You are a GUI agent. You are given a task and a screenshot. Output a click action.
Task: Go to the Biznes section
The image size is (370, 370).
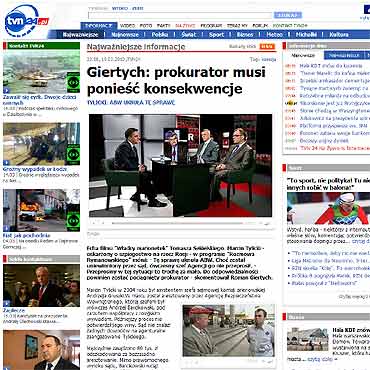point(245,35)
